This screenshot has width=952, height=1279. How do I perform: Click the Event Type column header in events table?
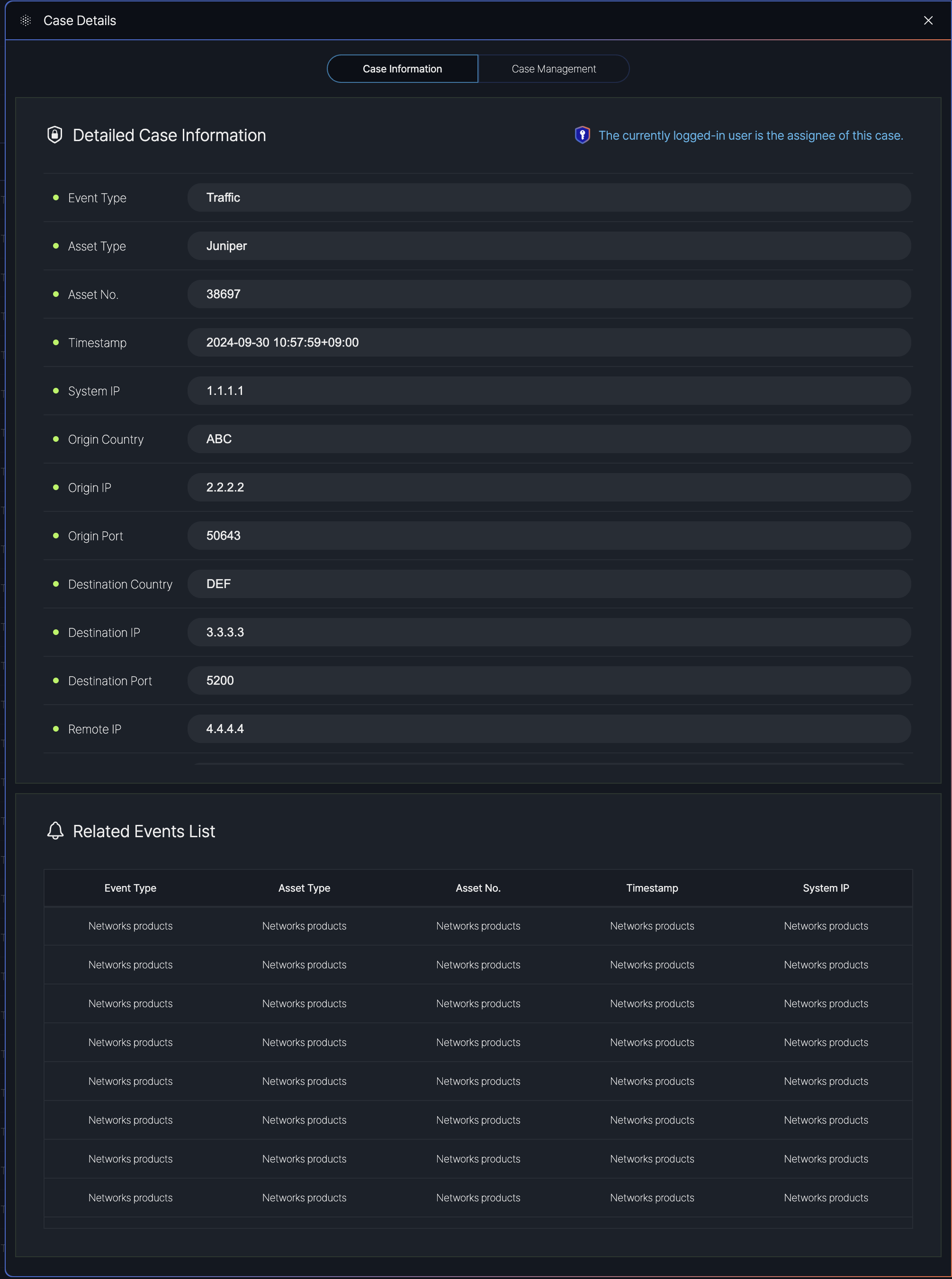[x=130, y=888]
